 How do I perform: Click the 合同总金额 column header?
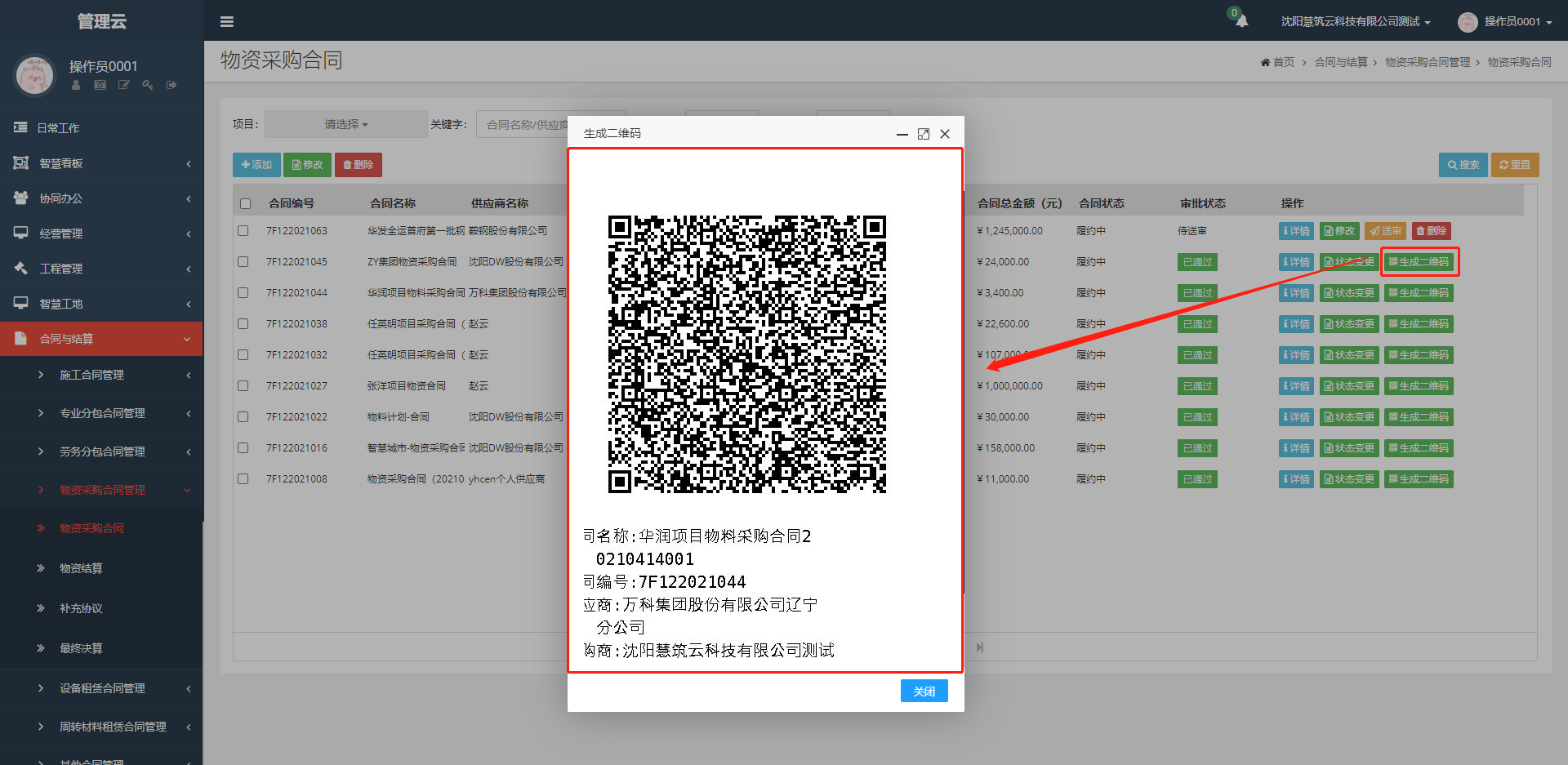(x=1019, y=203)
